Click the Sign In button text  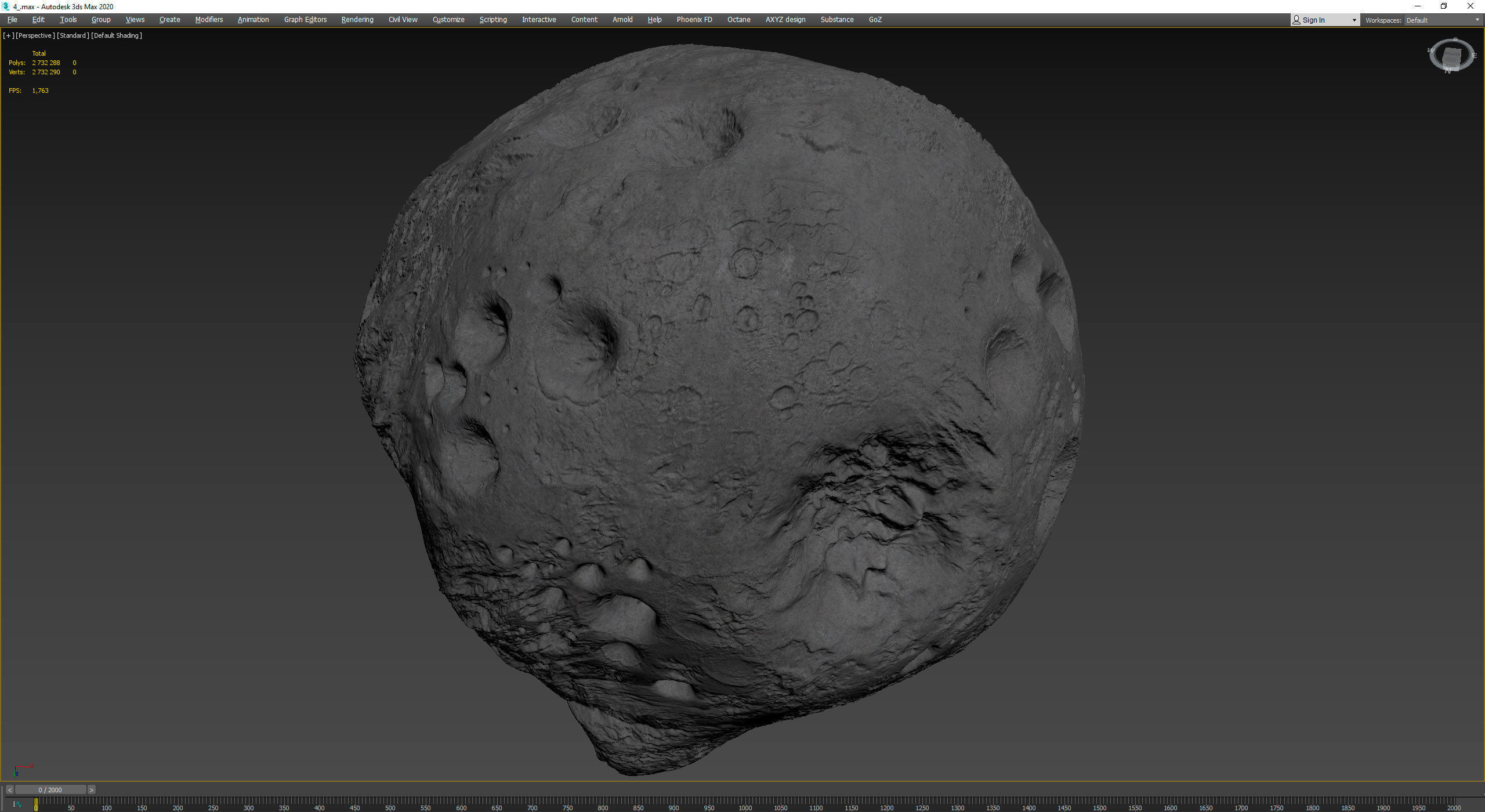click(1313, 20)
